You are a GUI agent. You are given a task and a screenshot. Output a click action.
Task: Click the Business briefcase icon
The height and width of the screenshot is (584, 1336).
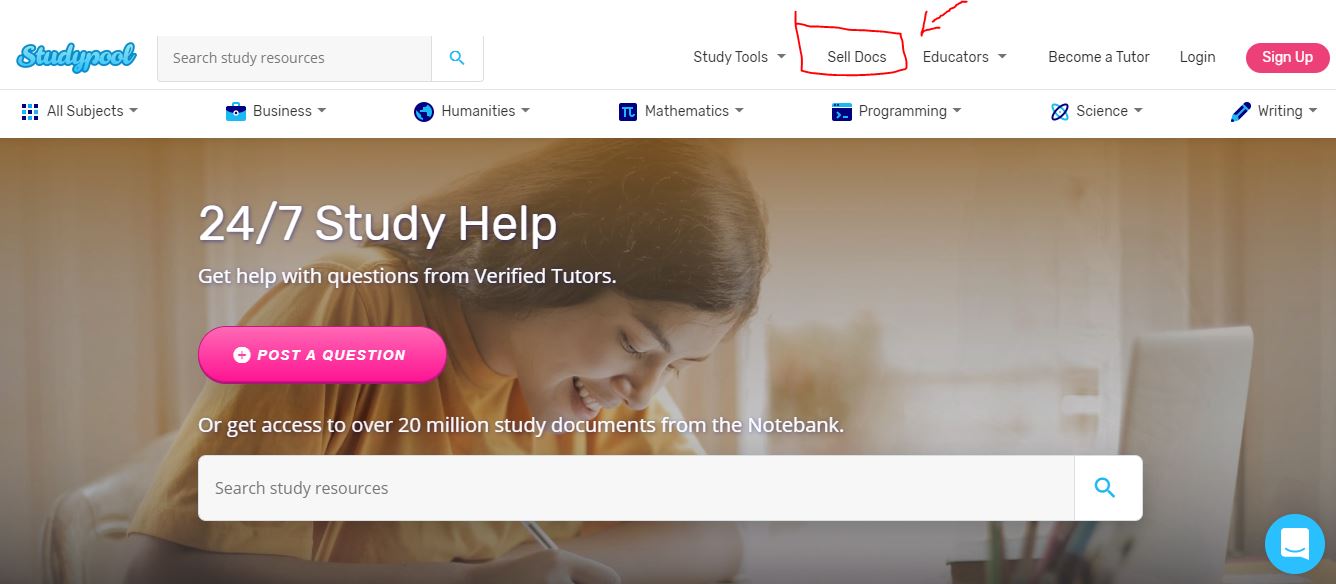[236, 111]
